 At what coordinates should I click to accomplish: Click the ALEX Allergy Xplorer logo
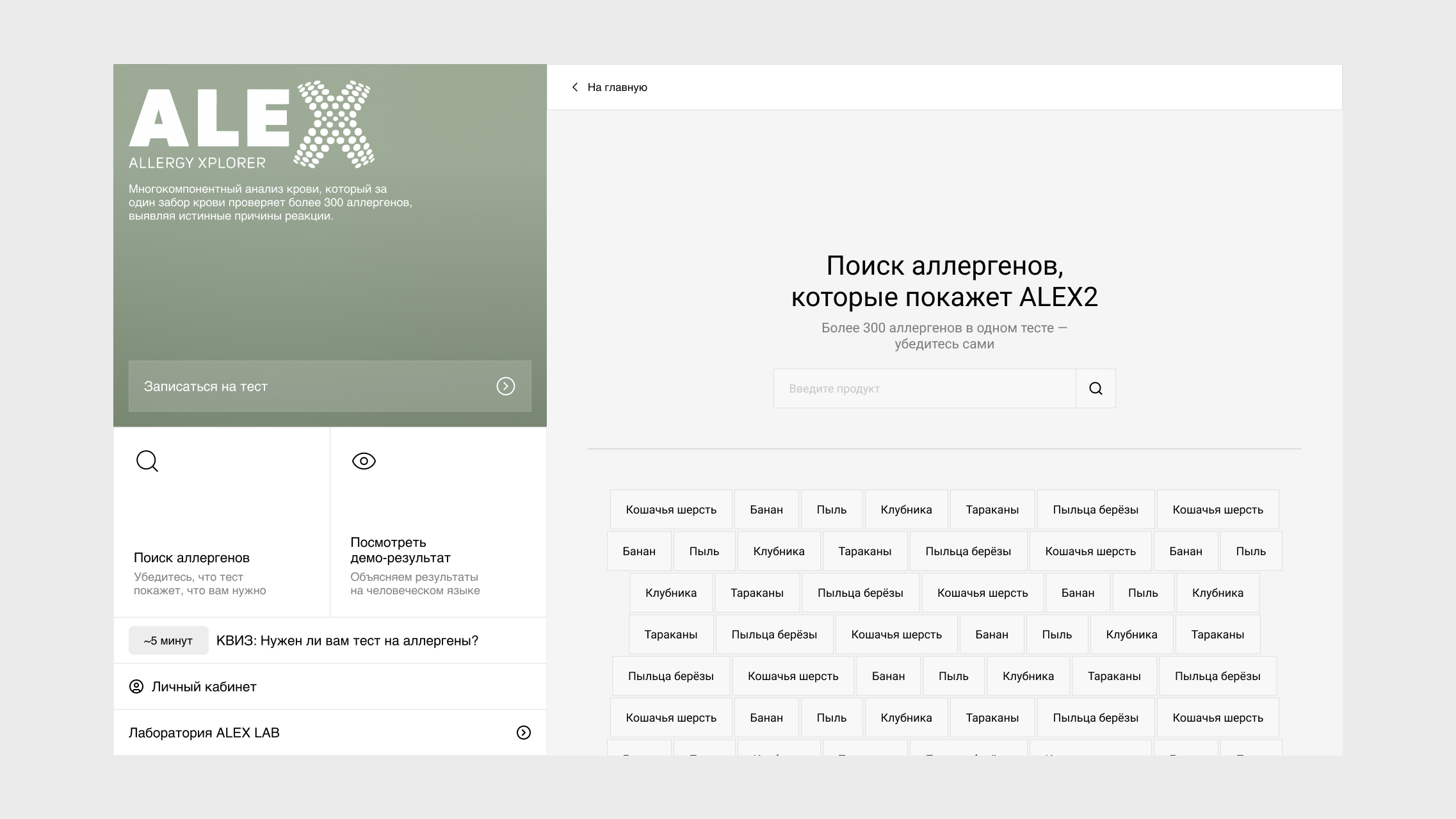(x=252, y=125)
